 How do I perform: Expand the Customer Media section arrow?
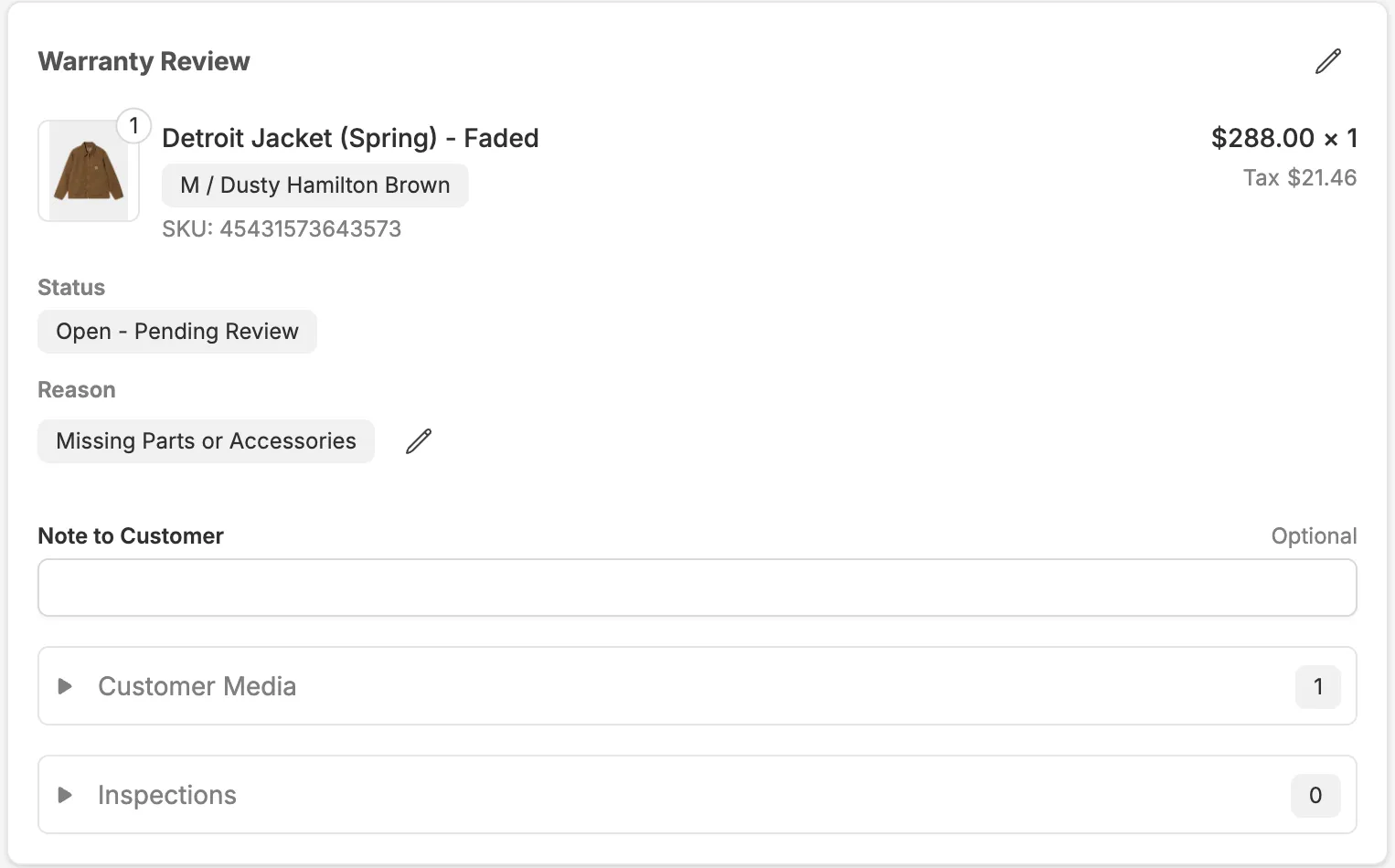click(65, 686)
